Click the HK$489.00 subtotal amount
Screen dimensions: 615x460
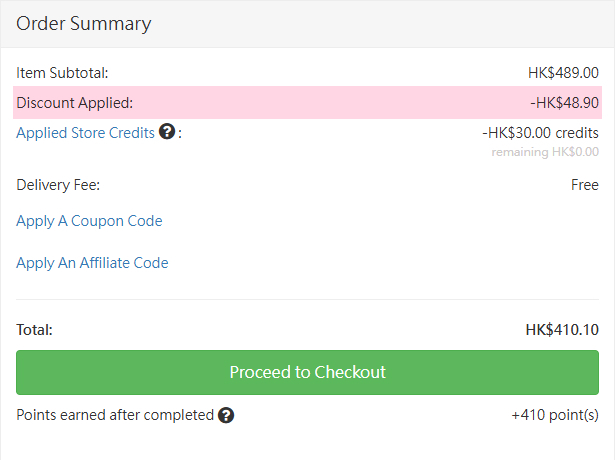point(563,73)
